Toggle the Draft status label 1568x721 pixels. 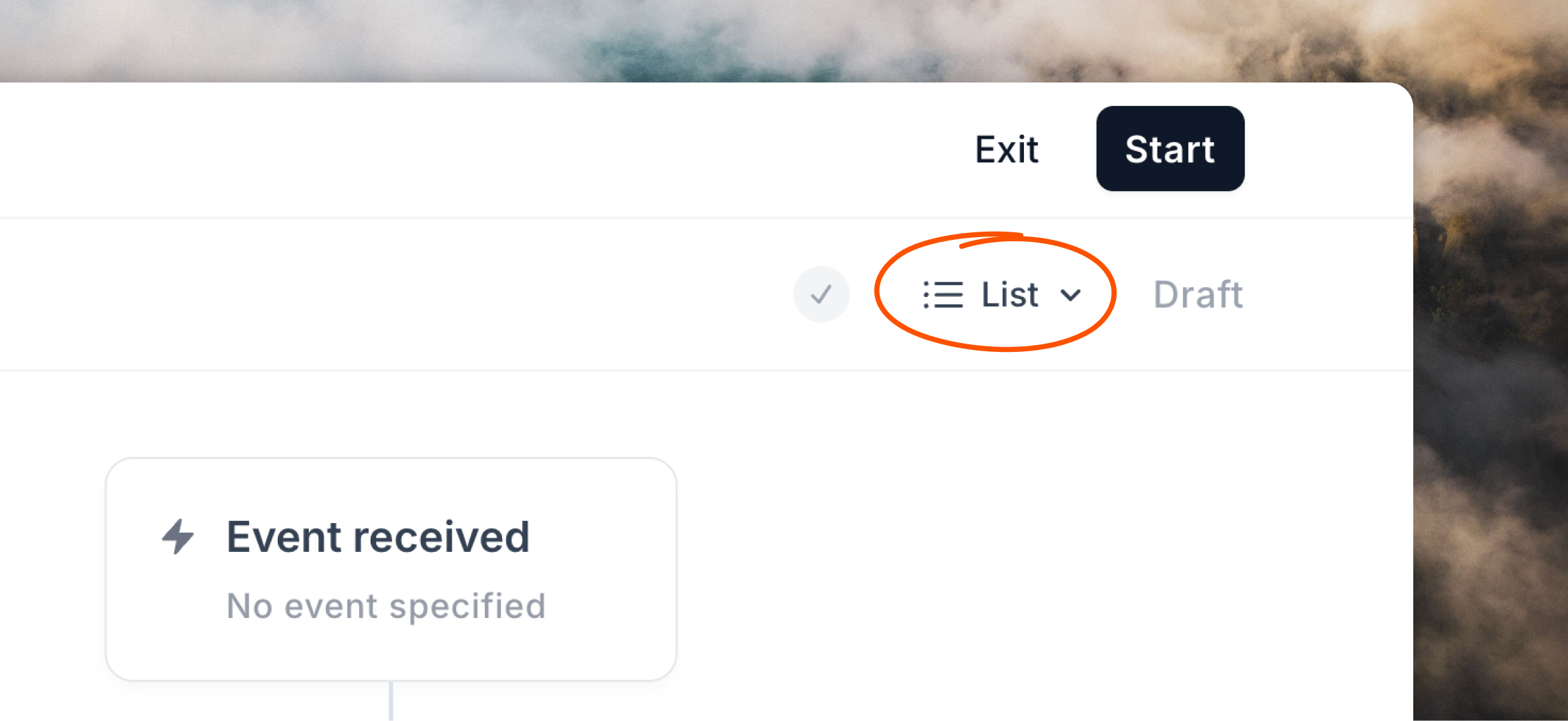[x=1198, y=294]
